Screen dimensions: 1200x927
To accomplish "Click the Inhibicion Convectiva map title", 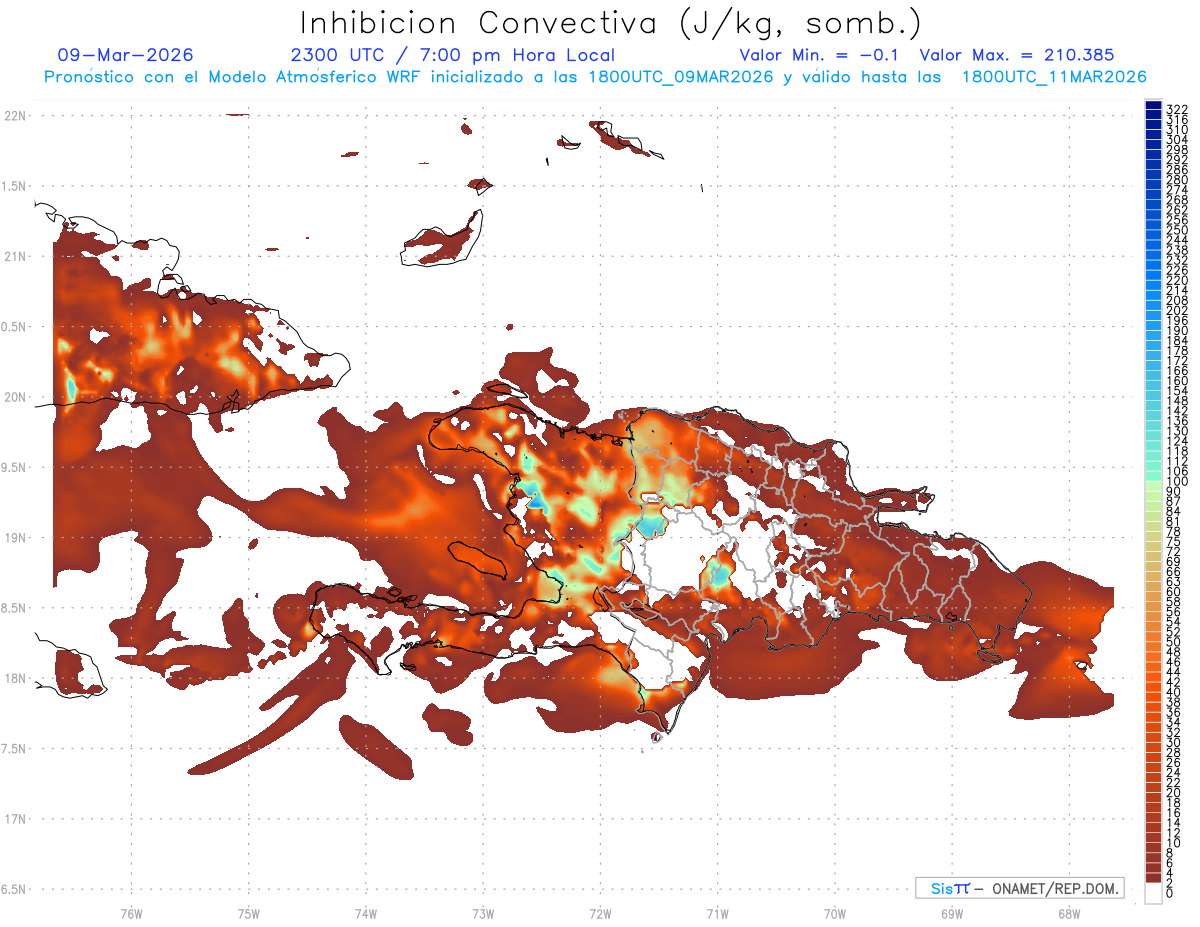I will [610, 23].
